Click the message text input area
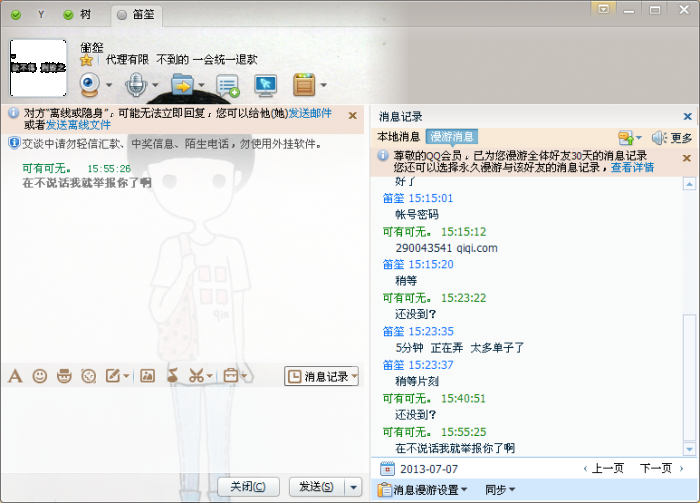Viewport: 700px width, 503px height. coord(182,429)
